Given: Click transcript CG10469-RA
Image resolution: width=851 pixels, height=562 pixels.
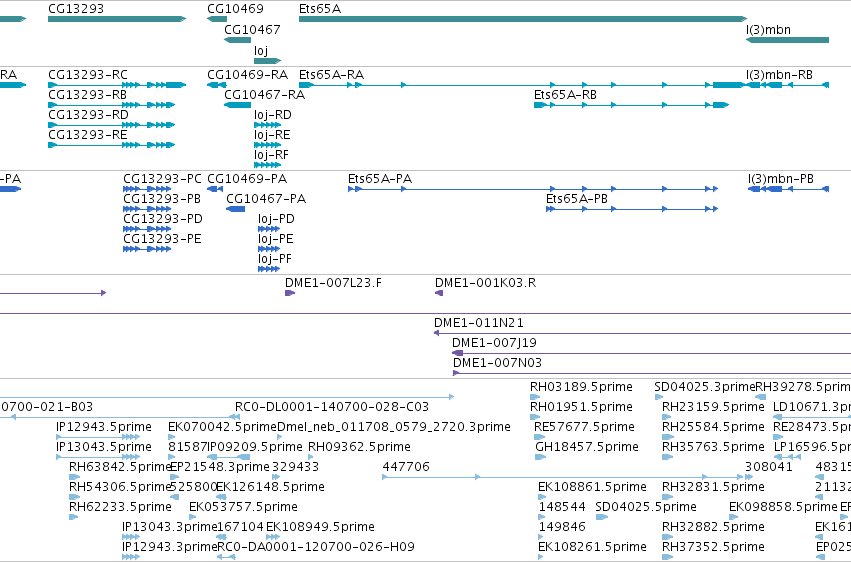Looking at the screenshot, I should pyautogui.click(x=247, y=74).
